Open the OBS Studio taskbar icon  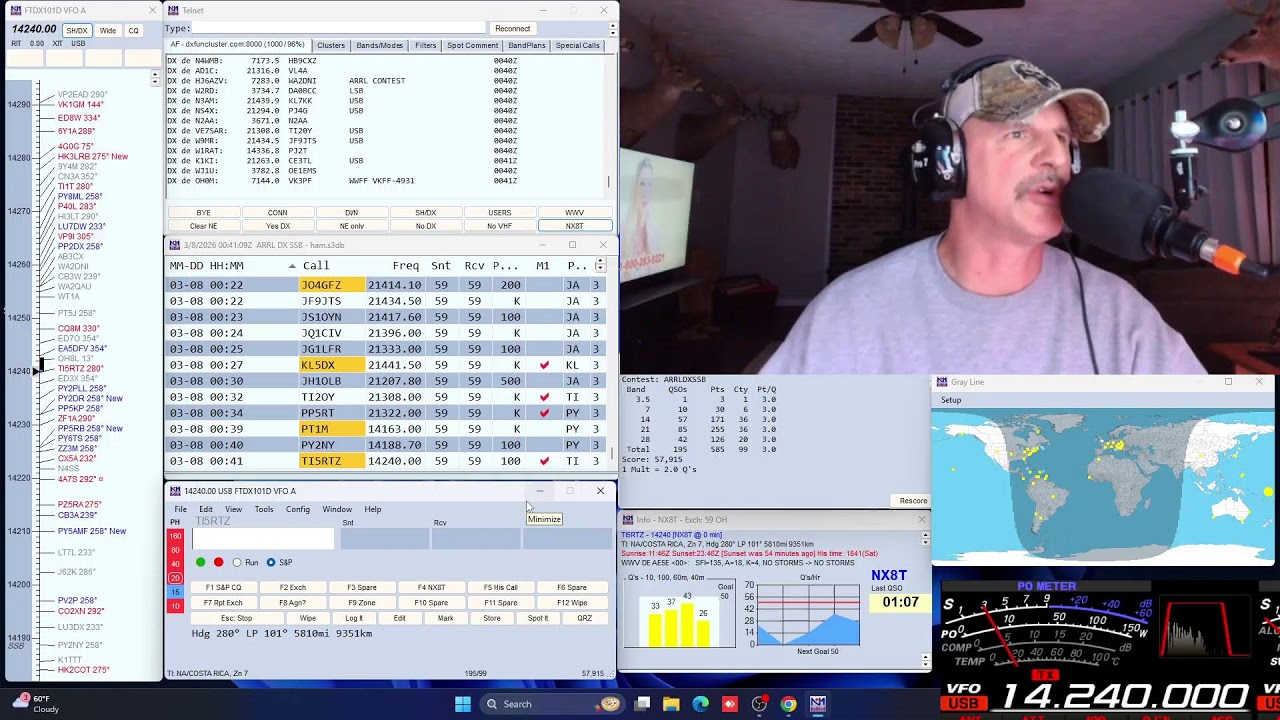[759, 704]
